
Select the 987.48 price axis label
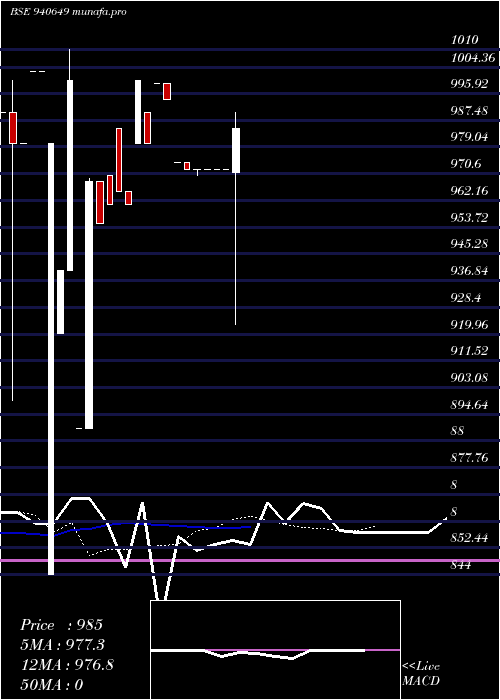(x=469, y=111)
